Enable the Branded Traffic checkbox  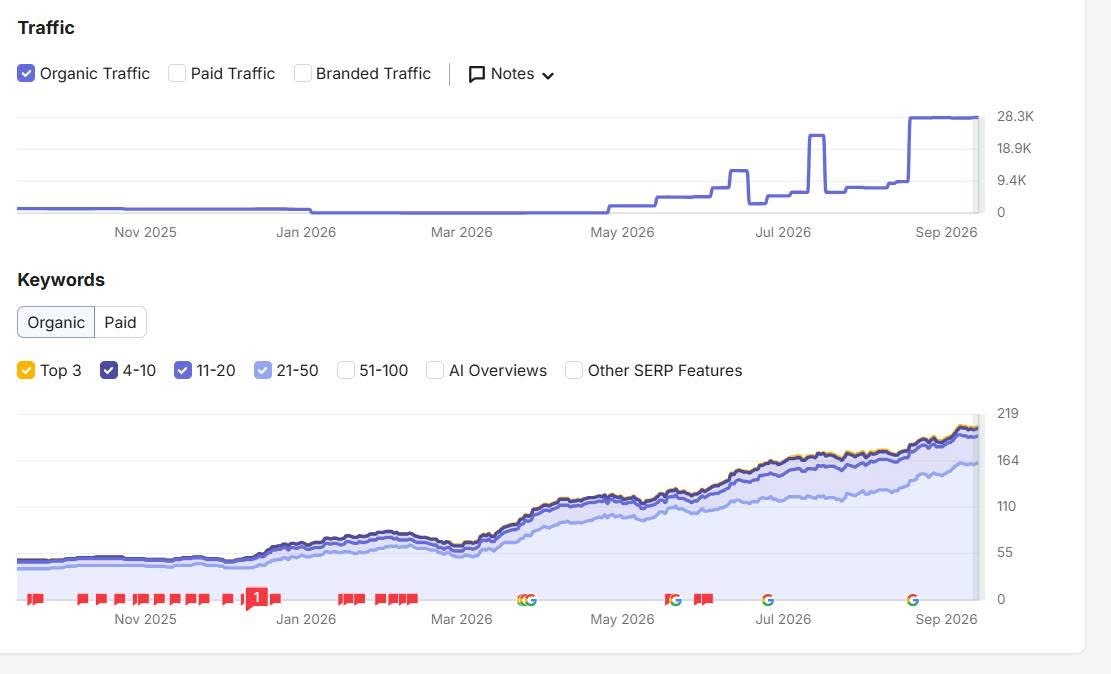(303, 73)
